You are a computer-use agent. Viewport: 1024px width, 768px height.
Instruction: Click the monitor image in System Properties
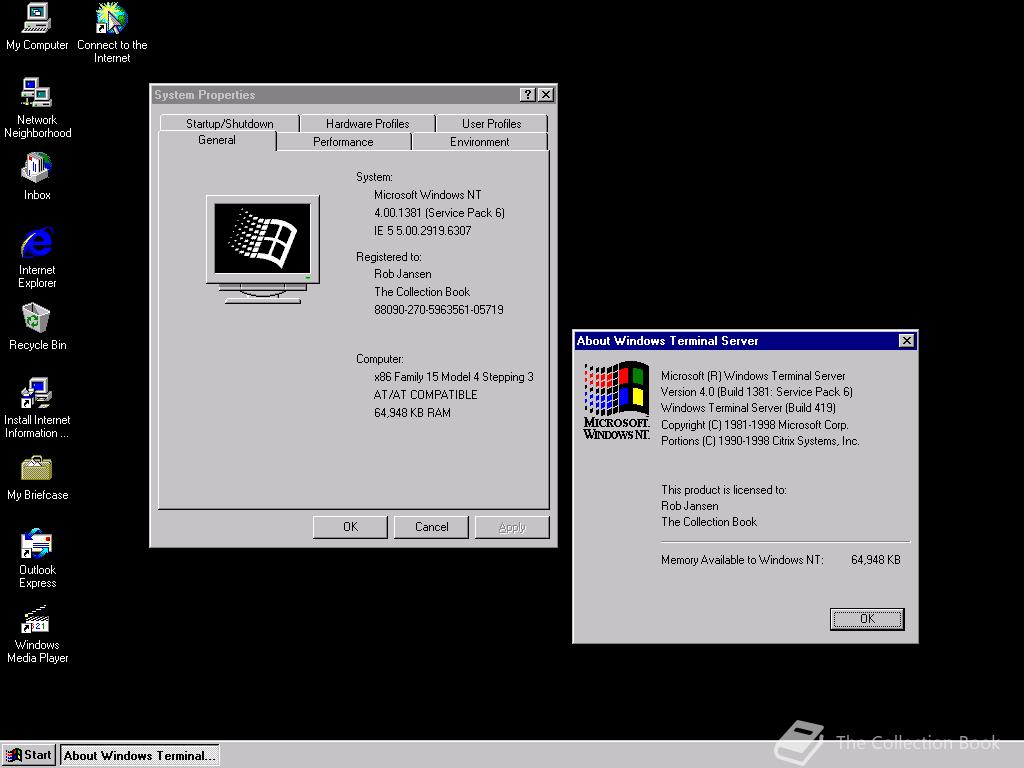(263, 249)
